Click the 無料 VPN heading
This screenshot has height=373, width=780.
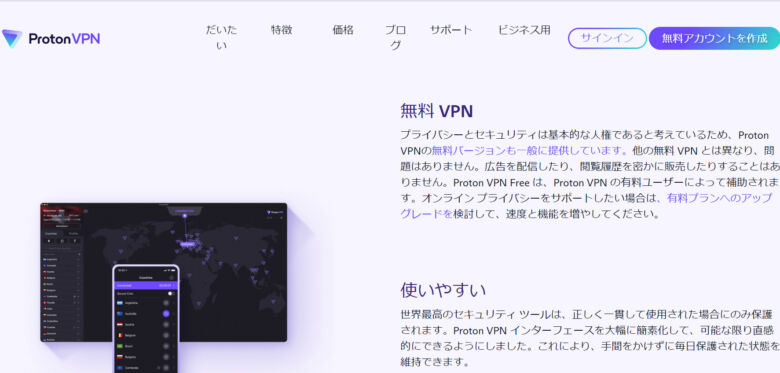(x=436, y=111)
